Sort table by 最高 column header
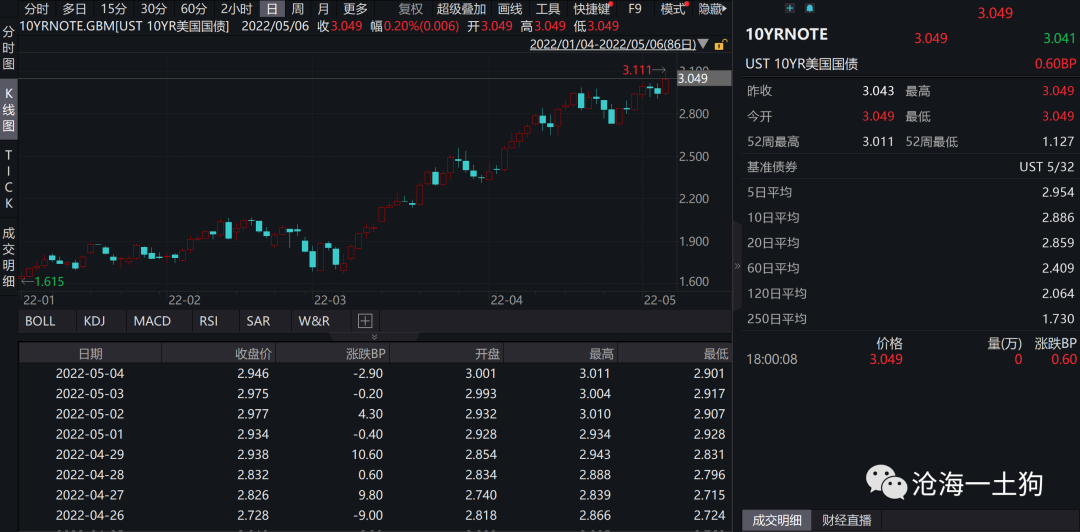This screenshot has width=1080, height=532. tap(561, 354)
